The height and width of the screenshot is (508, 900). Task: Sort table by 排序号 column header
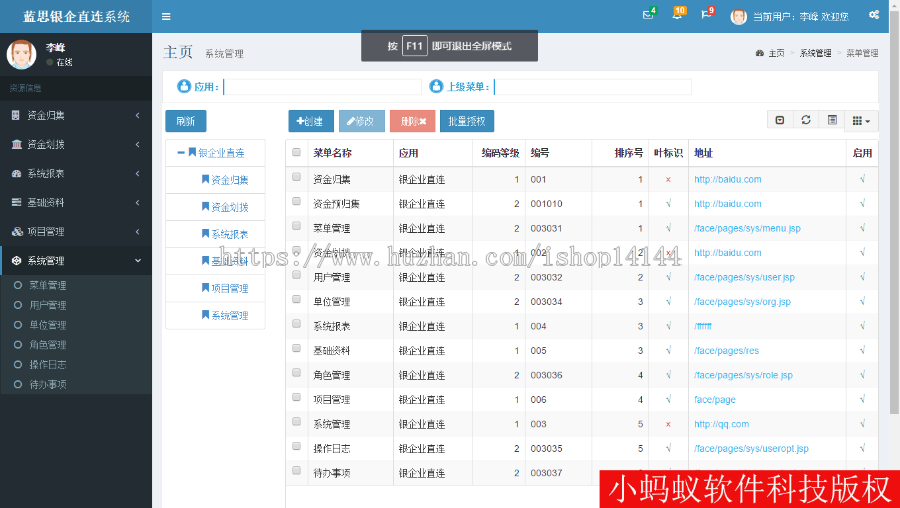629,153
